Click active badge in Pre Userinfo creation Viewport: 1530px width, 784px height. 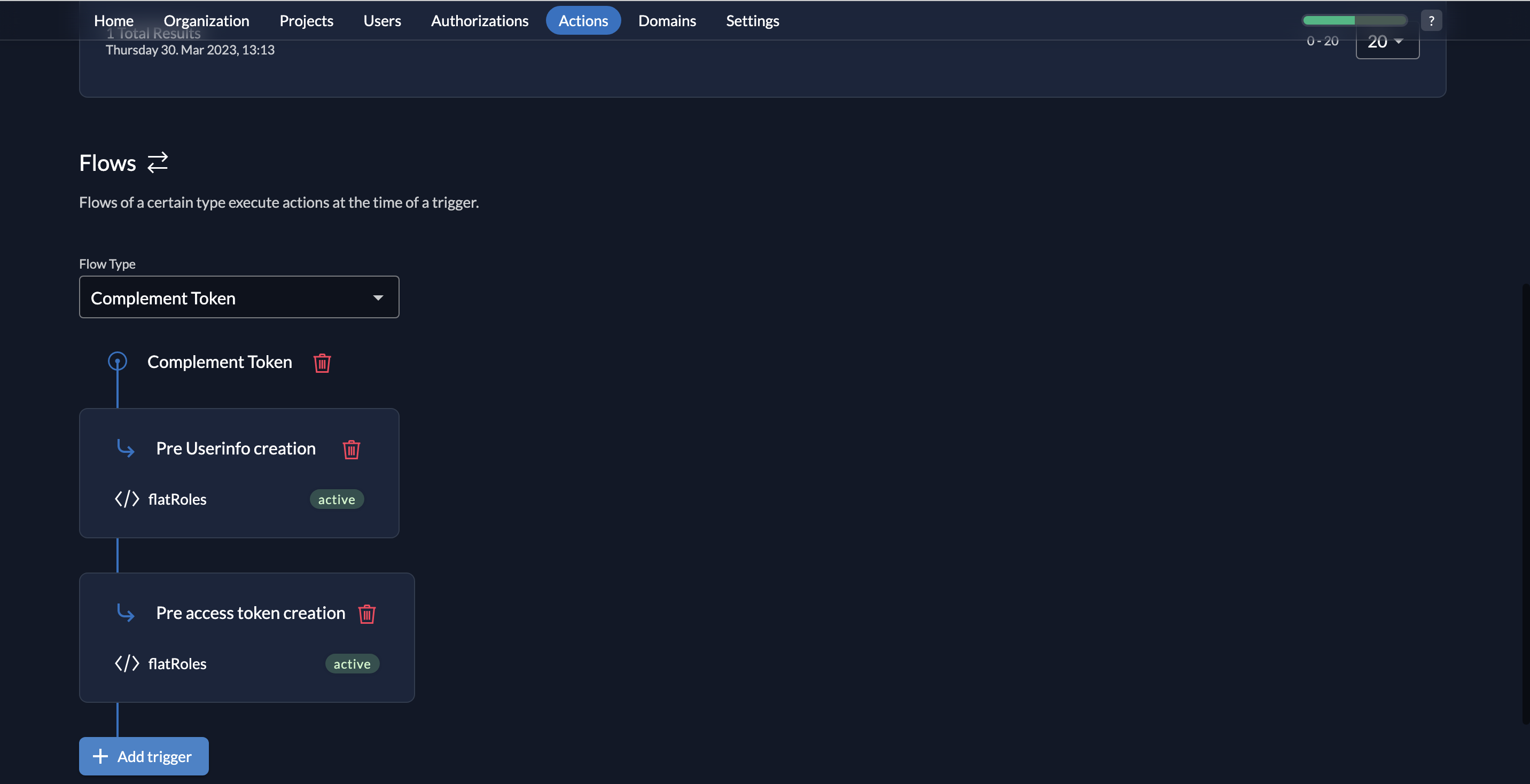click(336, 499)
